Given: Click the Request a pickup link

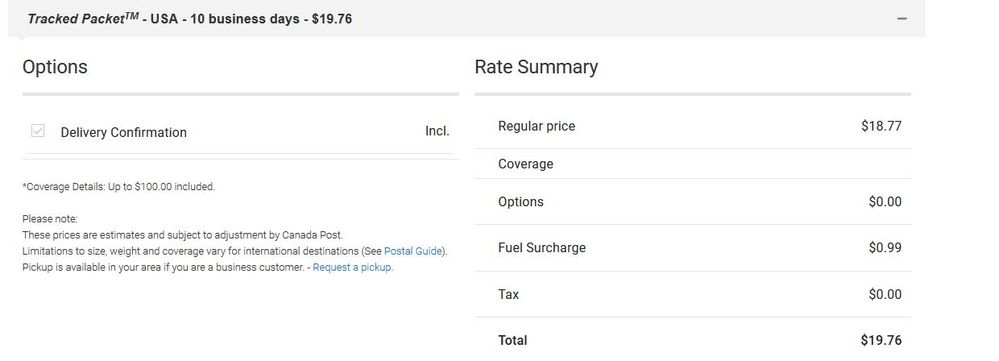Looking at the screenshot, I should point(352,267).
